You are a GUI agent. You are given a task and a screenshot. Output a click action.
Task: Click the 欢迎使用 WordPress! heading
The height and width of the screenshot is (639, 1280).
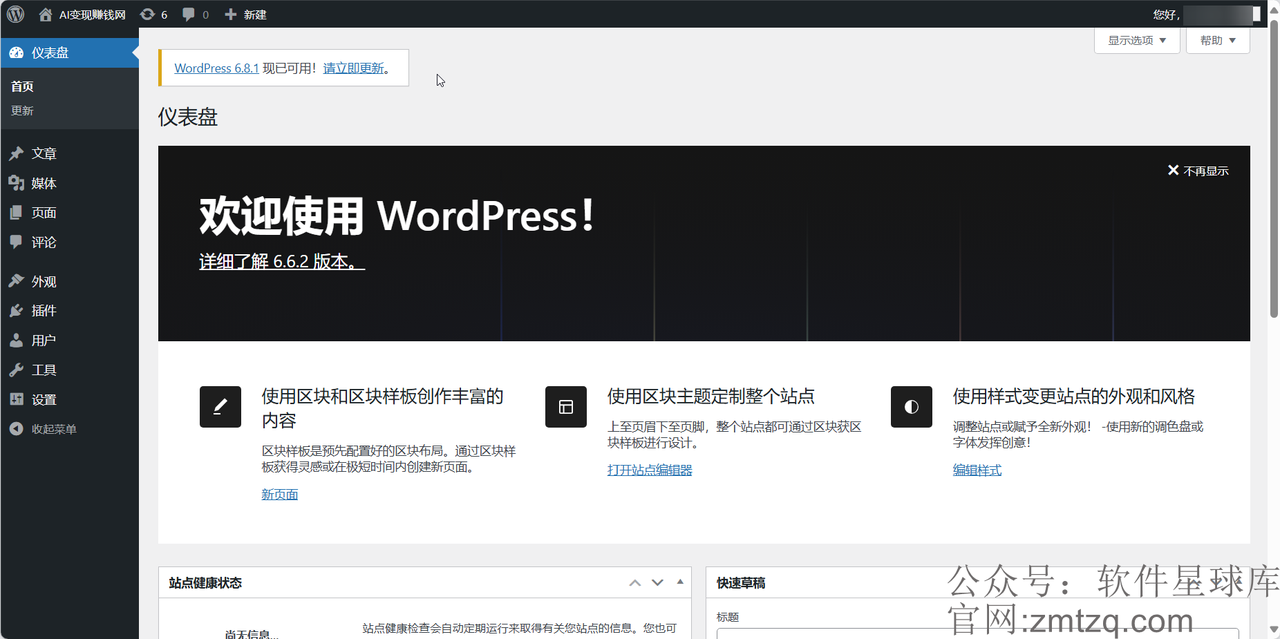point(398,215)
